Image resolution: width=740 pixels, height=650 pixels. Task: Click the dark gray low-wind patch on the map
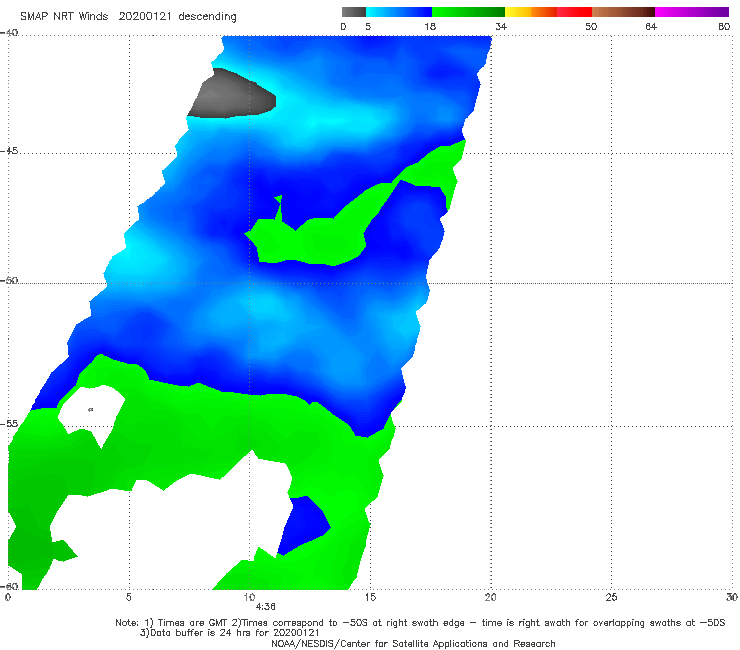tap(232, 94)
